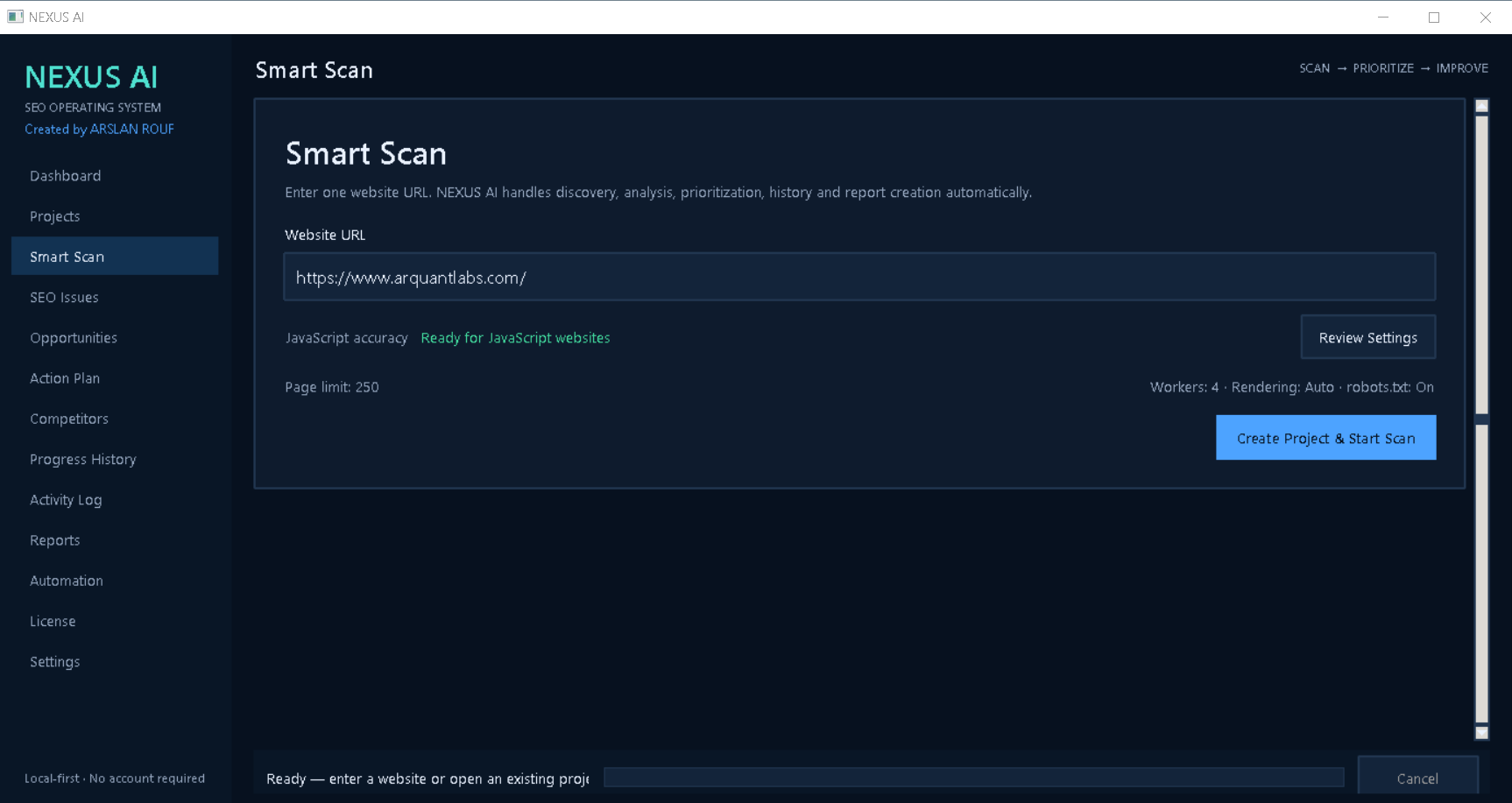
Task: Minimize the NEXUS AI window
Action: [1383, 17]
